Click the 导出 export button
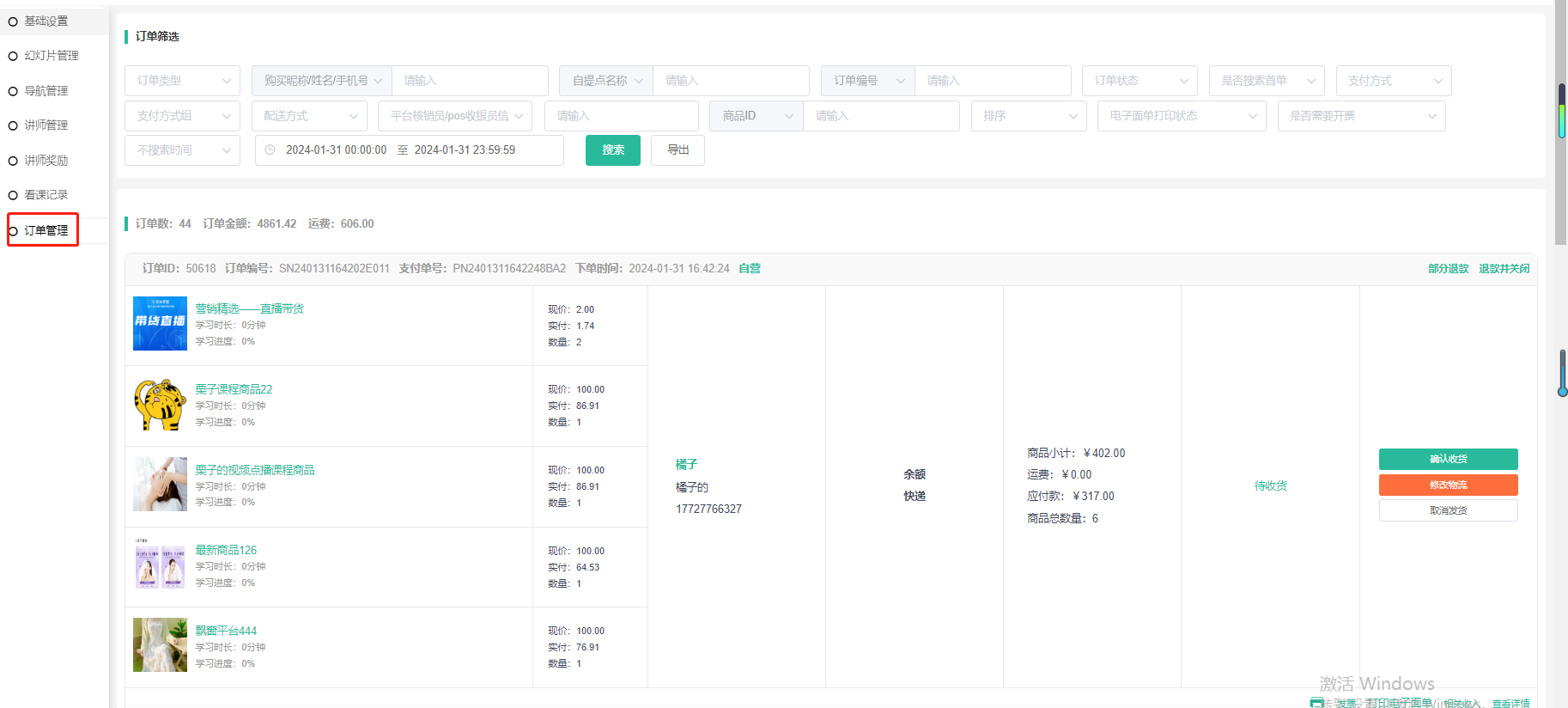This screenshot has height=708, width=1568. 678,150
